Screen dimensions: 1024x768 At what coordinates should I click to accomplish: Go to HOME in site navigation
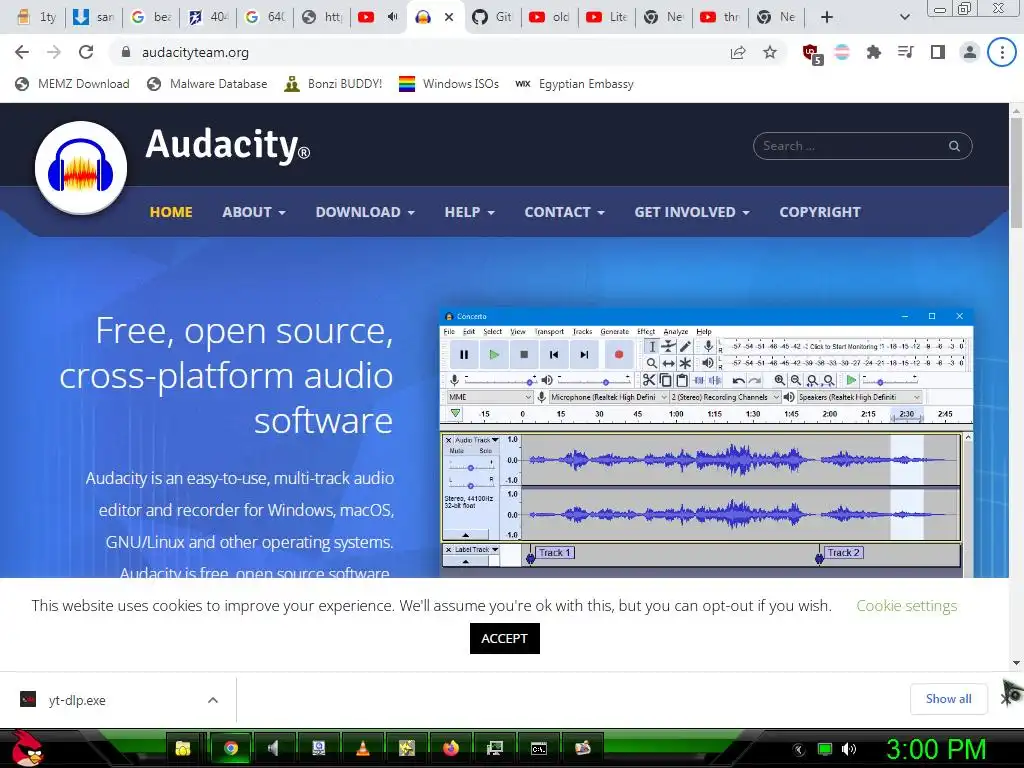[170, 212]
